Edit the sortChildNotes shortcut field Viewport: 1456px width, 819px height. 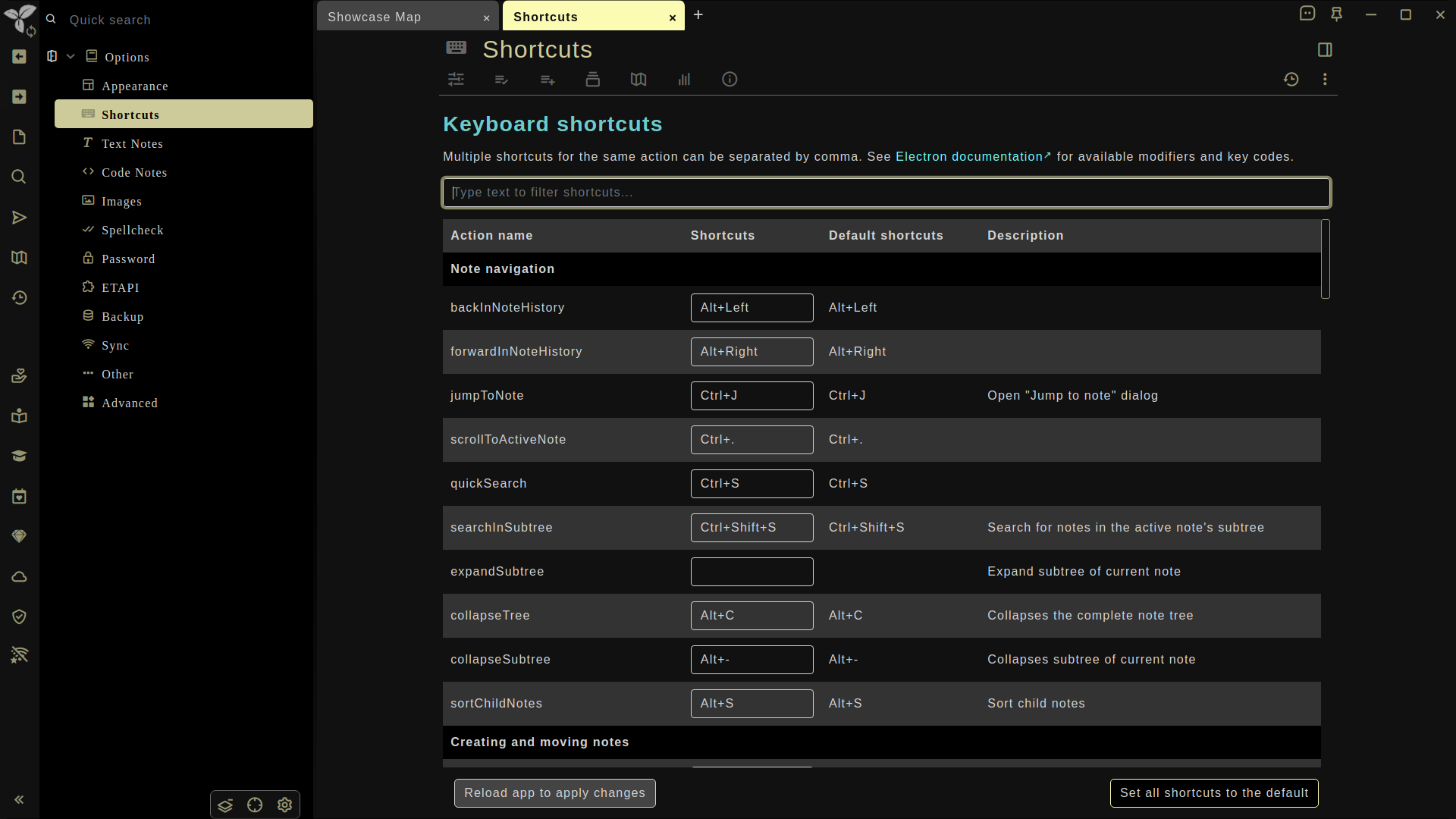[752, 704]
